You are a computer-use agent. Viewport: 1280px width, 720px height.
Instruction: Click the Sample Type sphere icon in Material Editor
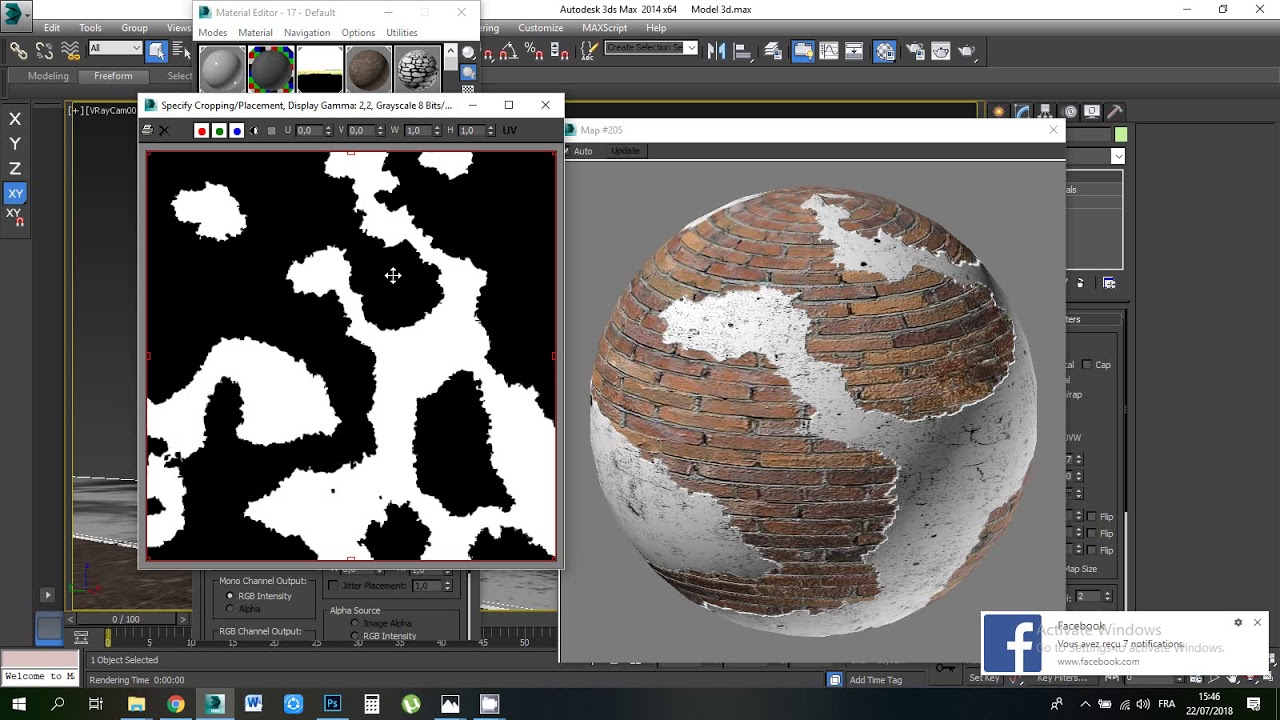click(x=468, y=52)
